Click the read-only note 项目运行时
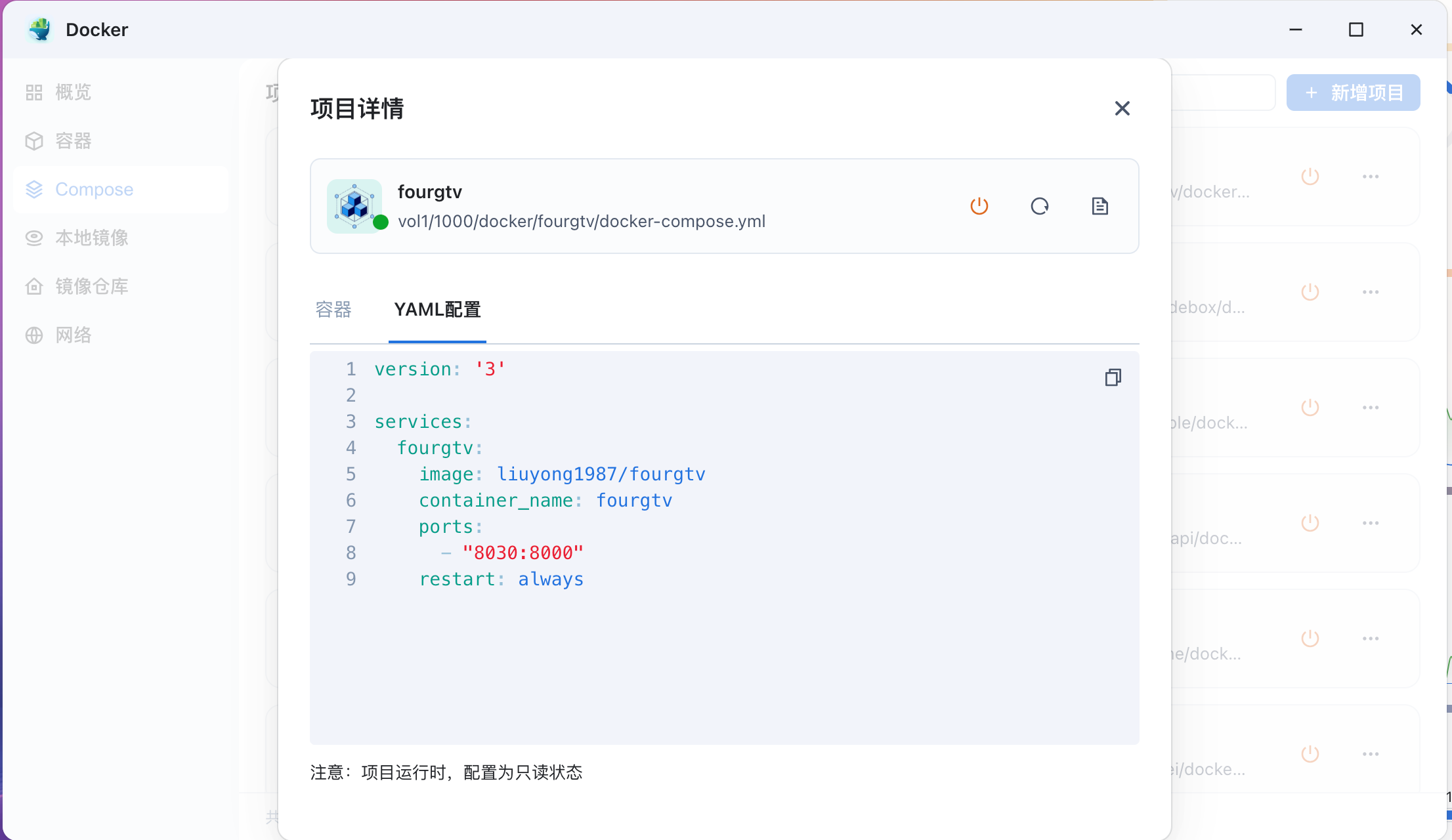The width and height of the screenshot is (1452, 840). (x=446, y=772)
